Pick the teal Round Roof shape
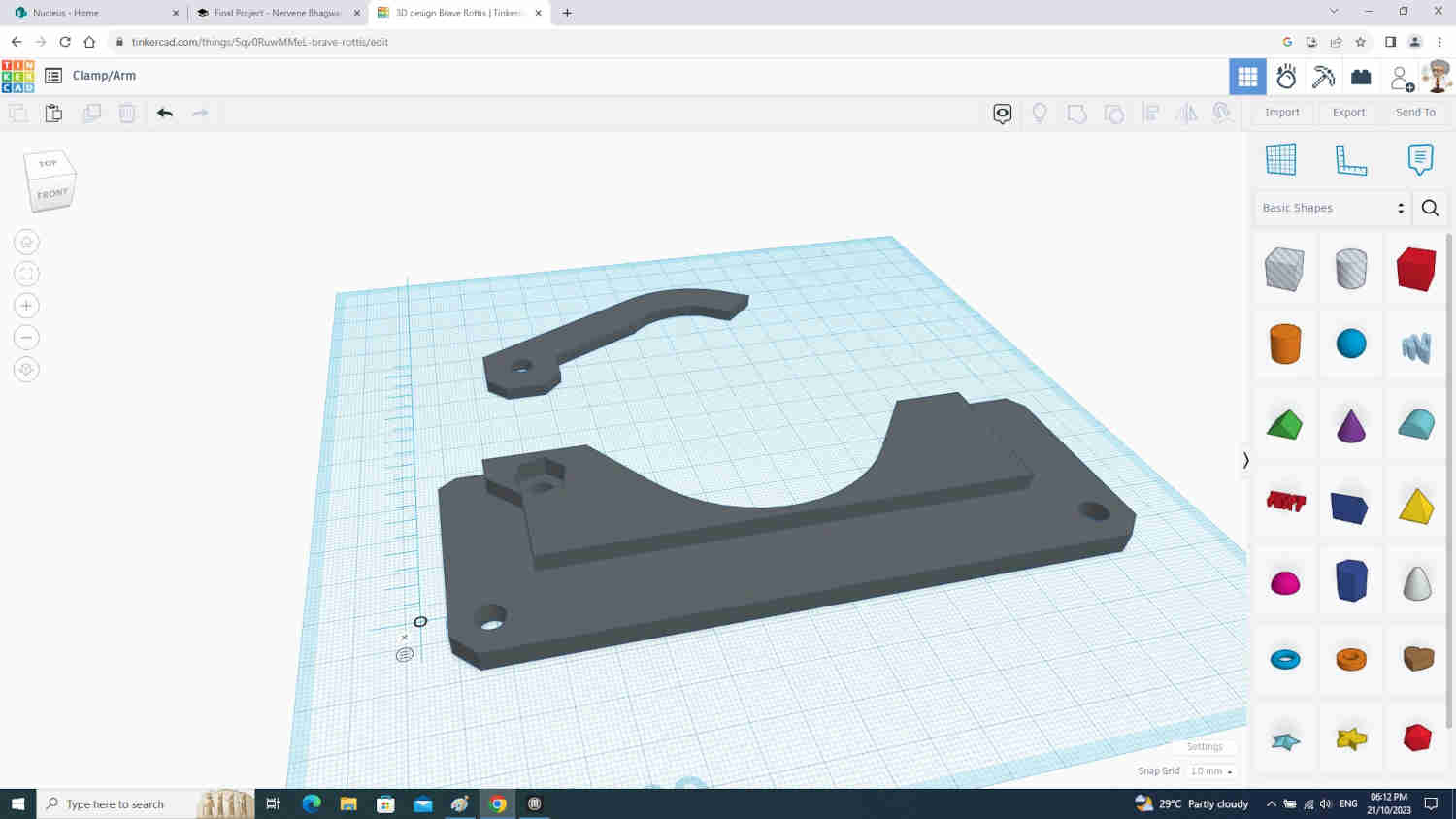The height and width of the screenshot is (819, 1456). pos(1416,424)
